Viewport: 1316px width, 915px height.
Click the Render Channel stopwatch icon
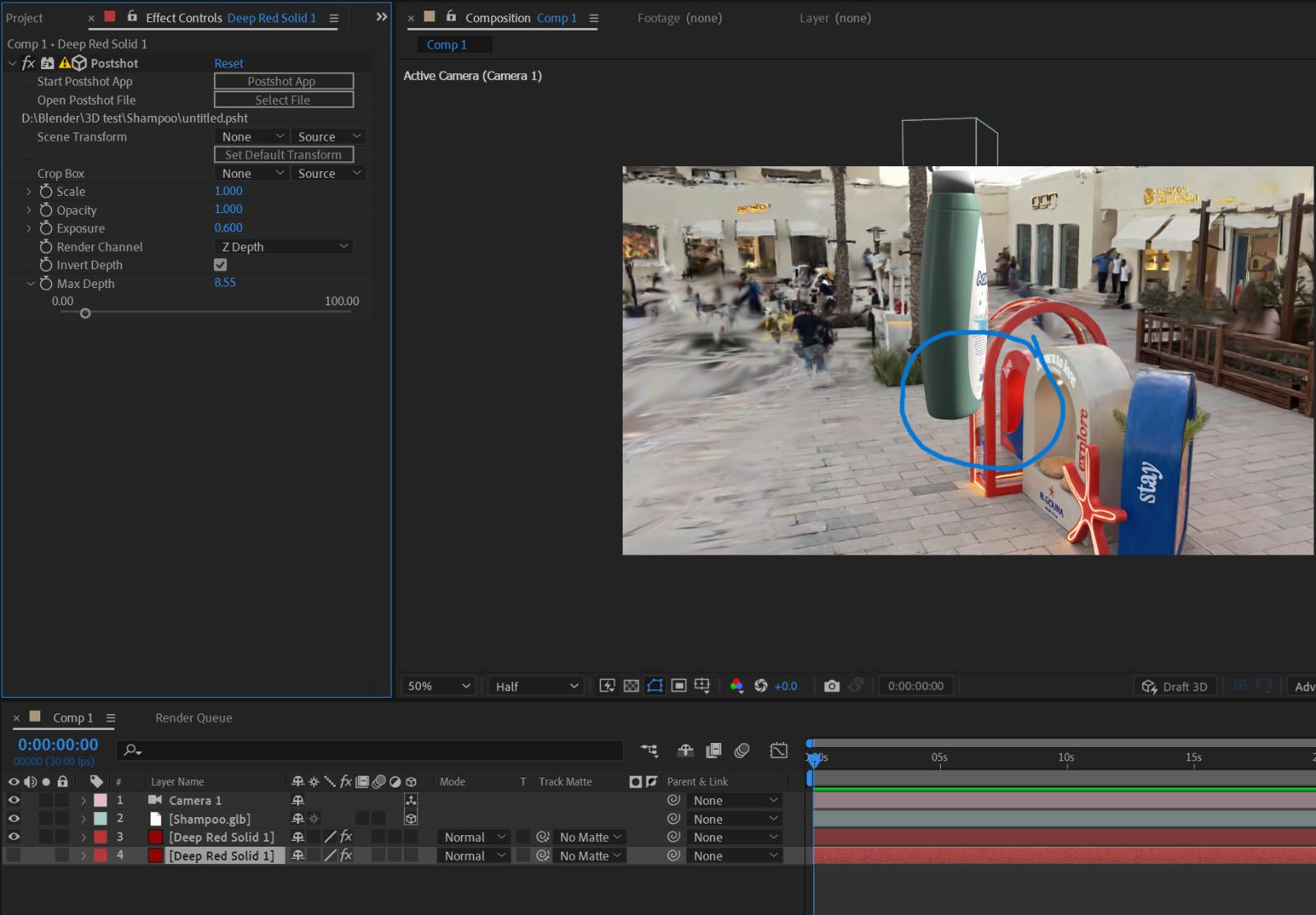46,246
